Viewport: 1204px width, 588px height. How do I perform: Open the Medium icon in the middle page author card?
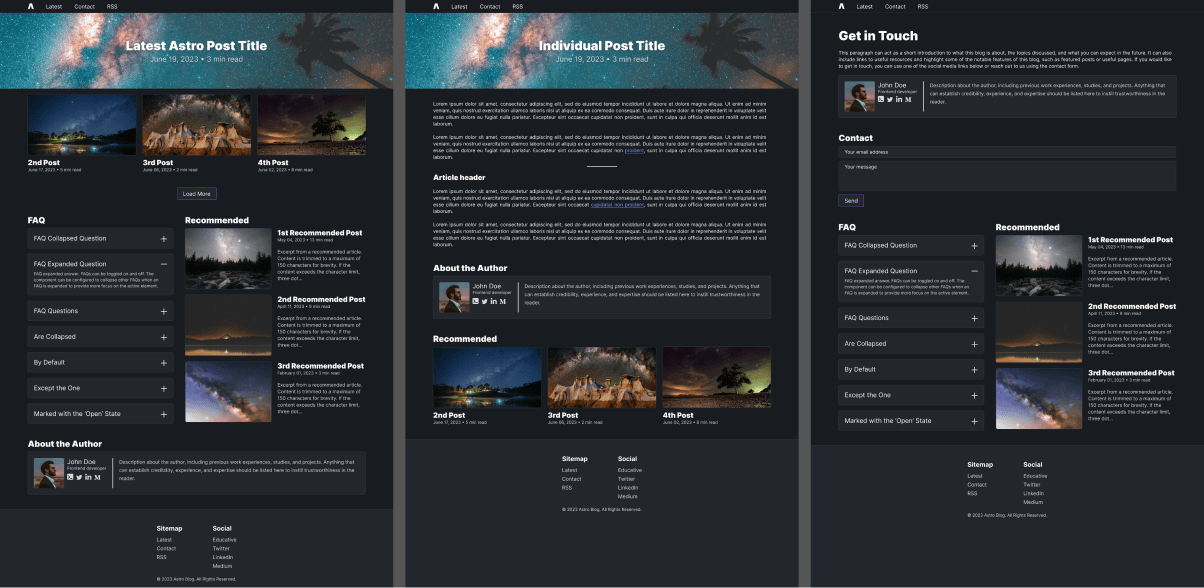point(502,301)
